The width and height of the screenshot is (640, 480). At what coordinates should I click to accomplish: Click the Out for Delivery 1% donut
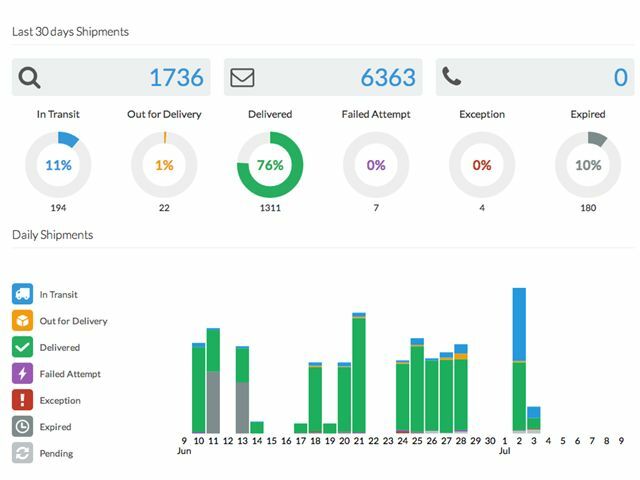pyautogui.click(x=164, y=165)
